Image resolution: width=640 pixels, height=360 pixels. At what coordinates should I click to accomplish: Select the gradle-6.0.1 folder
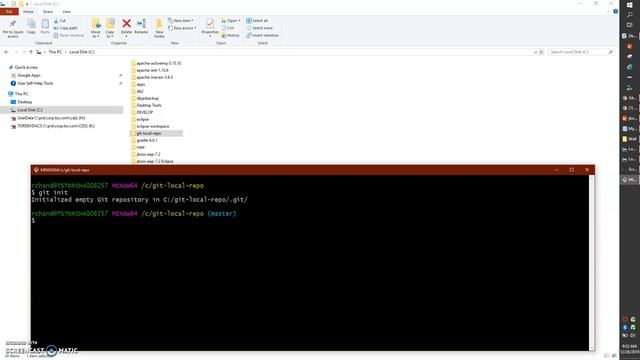click(147, 140)
